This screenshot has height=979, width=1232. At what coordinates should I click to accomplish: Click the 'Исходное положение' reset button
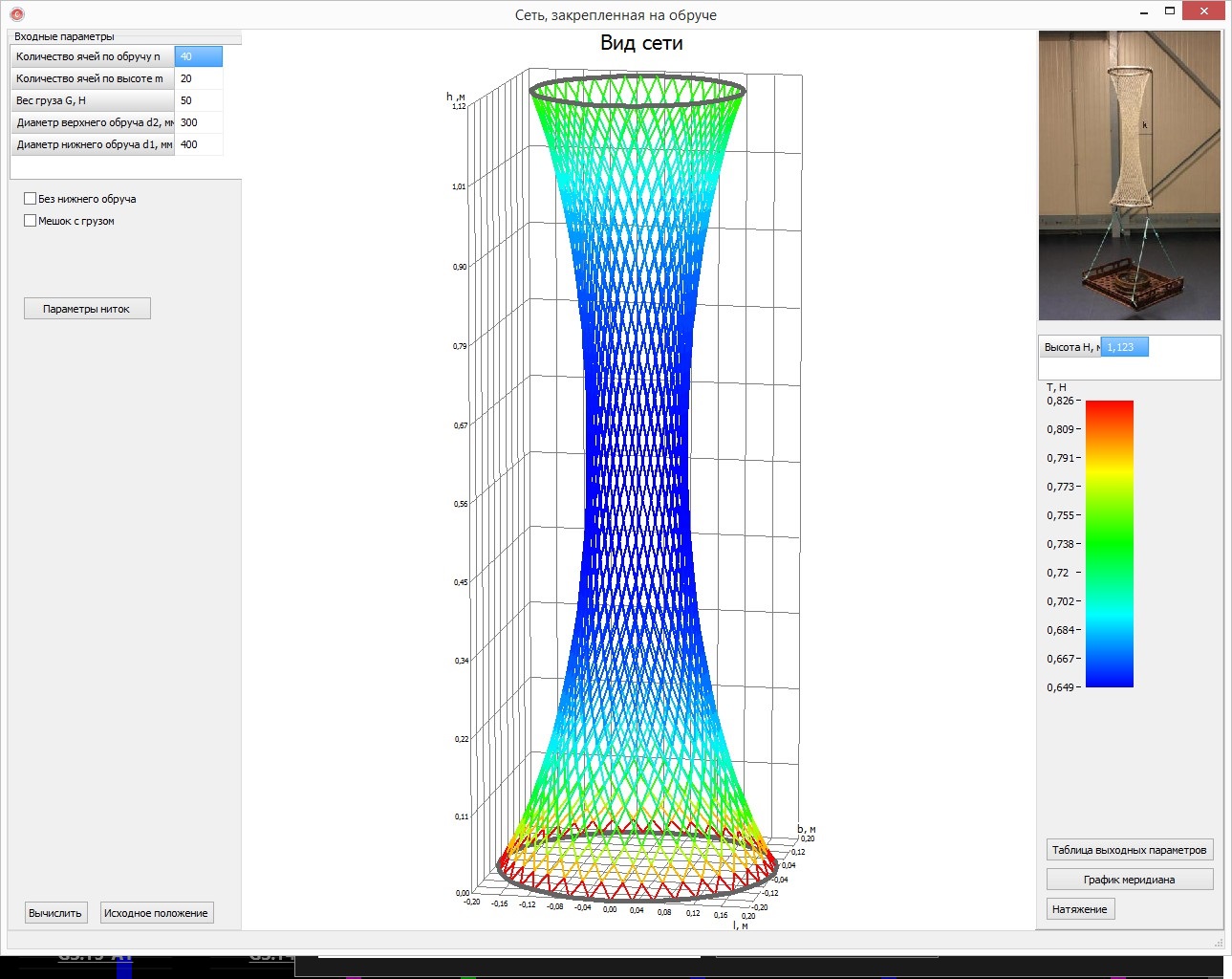(156, 913)
